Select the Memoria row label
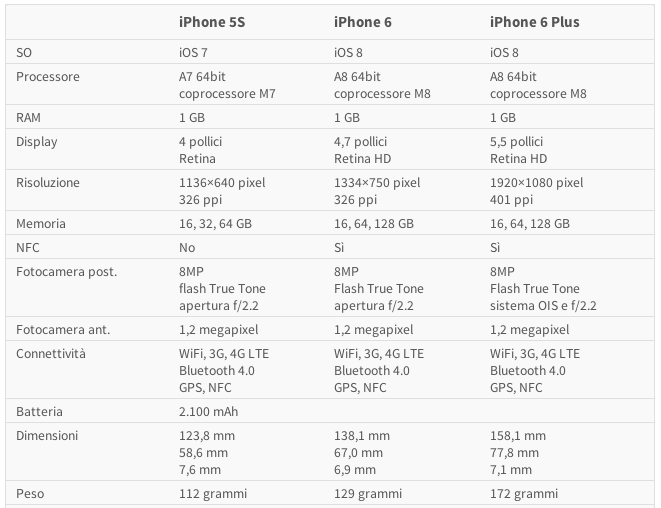Image resolution: width=661 pixels, height=508 pixels. coord(41,223)
